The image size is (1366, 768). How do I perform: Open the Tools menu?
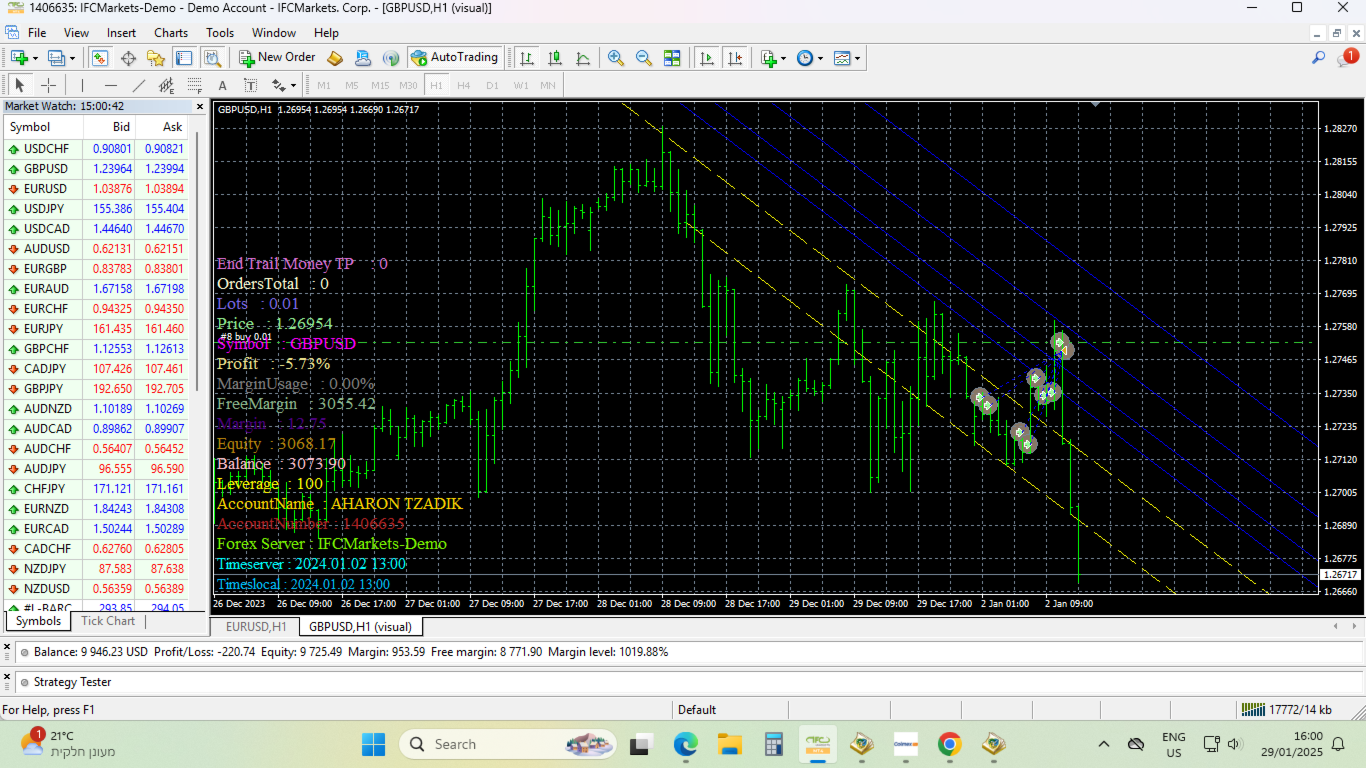[x=220, y=33]
